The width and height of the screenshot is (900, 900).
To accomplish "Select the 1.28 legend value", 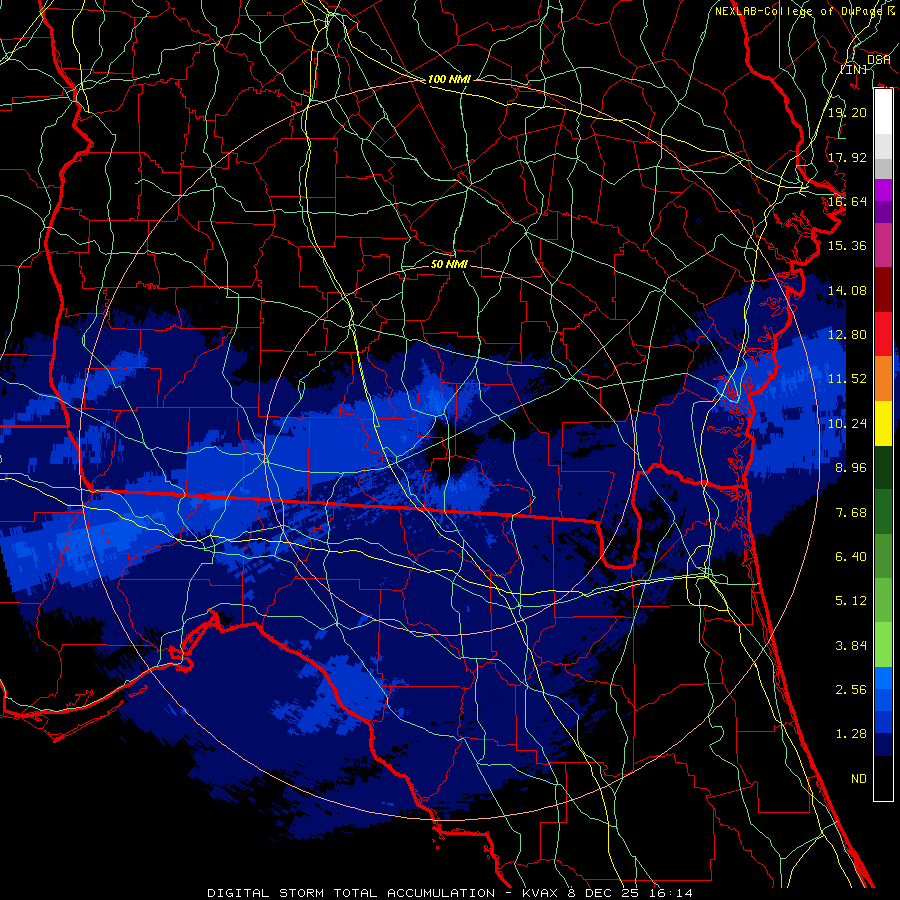I will [851, 734].
